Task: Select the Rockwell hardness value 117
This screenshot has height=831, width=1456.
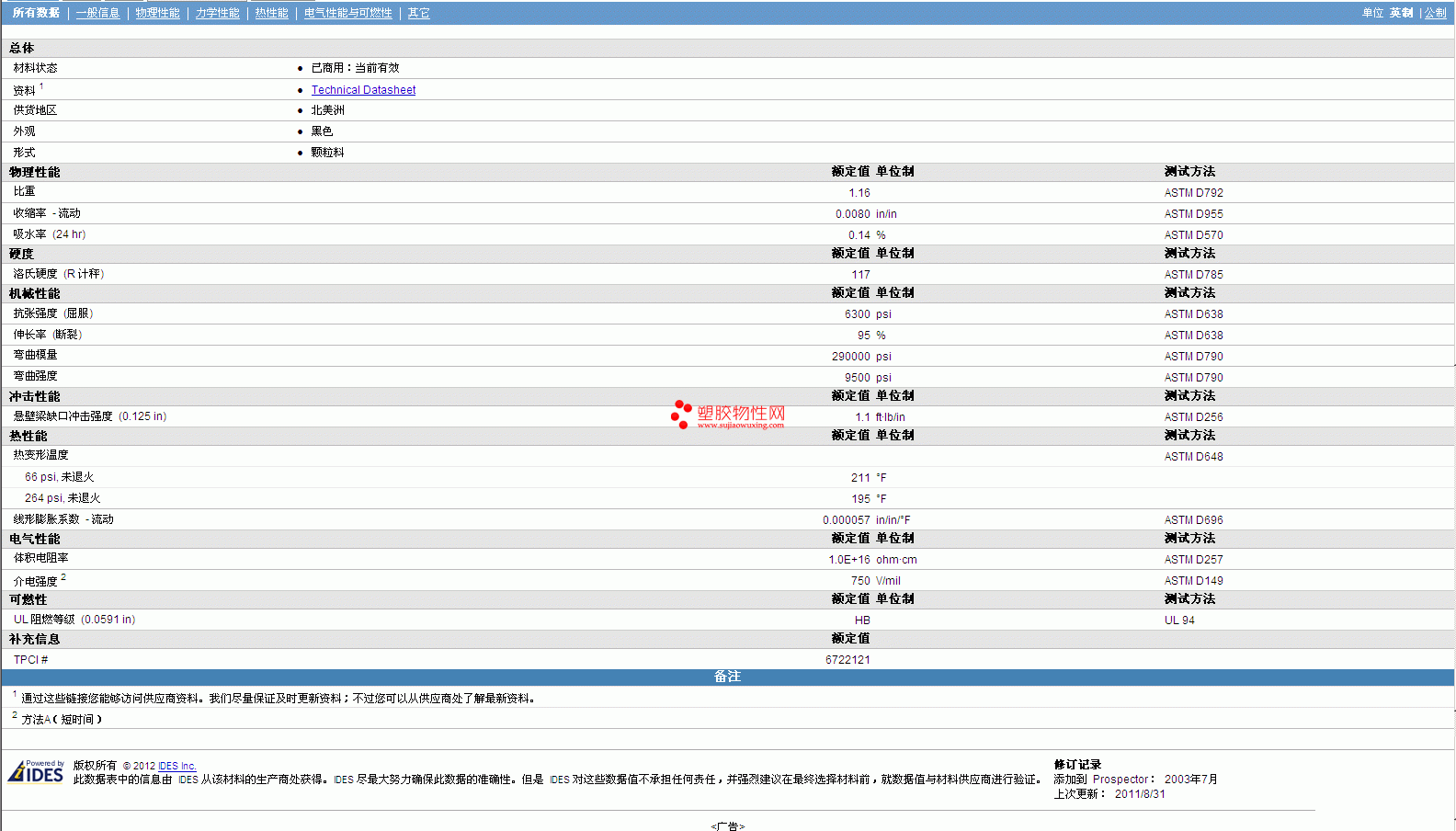Action: pyautogui.click(x=861, y=275)
